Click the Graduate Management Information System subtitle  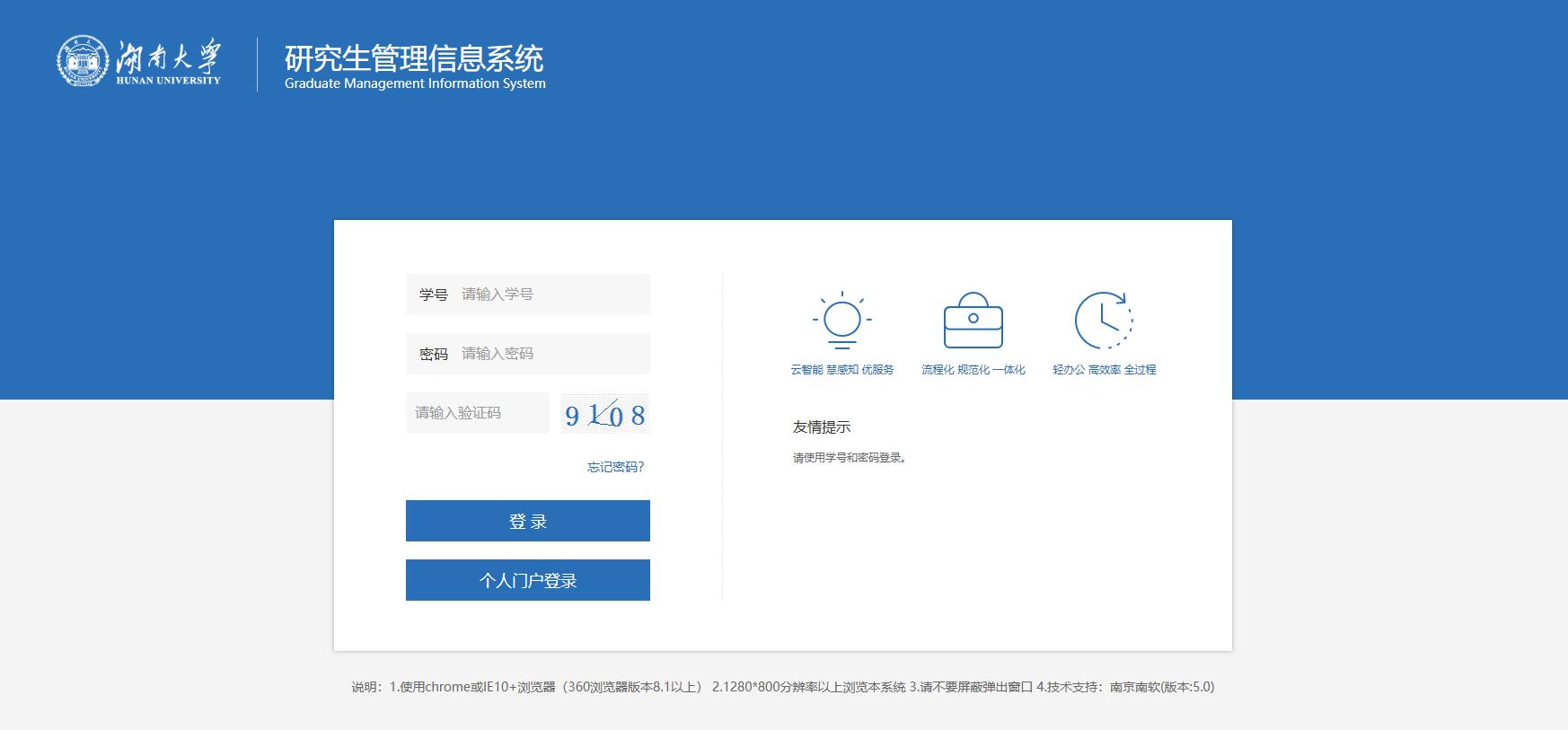click(x=415, y=84)
